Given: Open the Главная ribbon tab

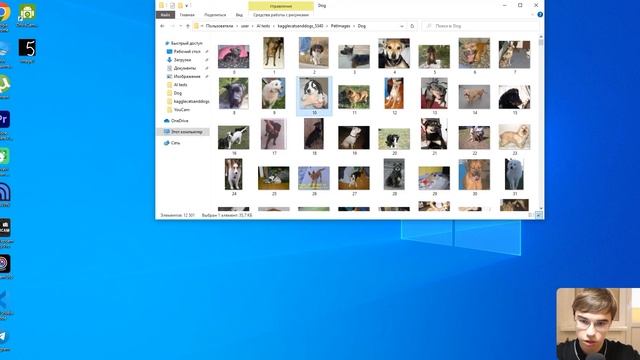Looking at the screenshot, I should pyautogui.click(x=187, y=15).
